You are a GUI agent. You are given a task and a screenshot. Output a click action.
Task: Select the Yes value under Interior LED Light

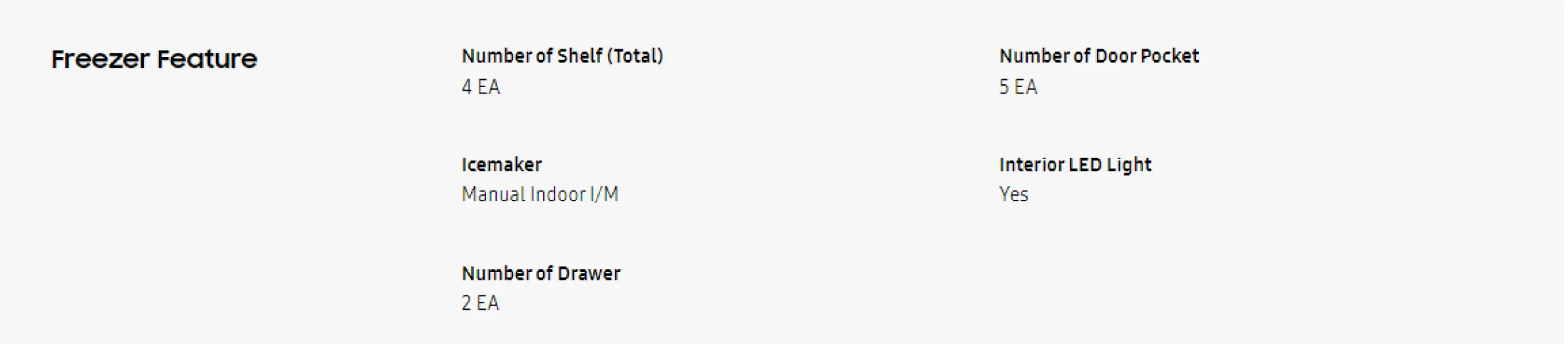(x=1013, y=195)
